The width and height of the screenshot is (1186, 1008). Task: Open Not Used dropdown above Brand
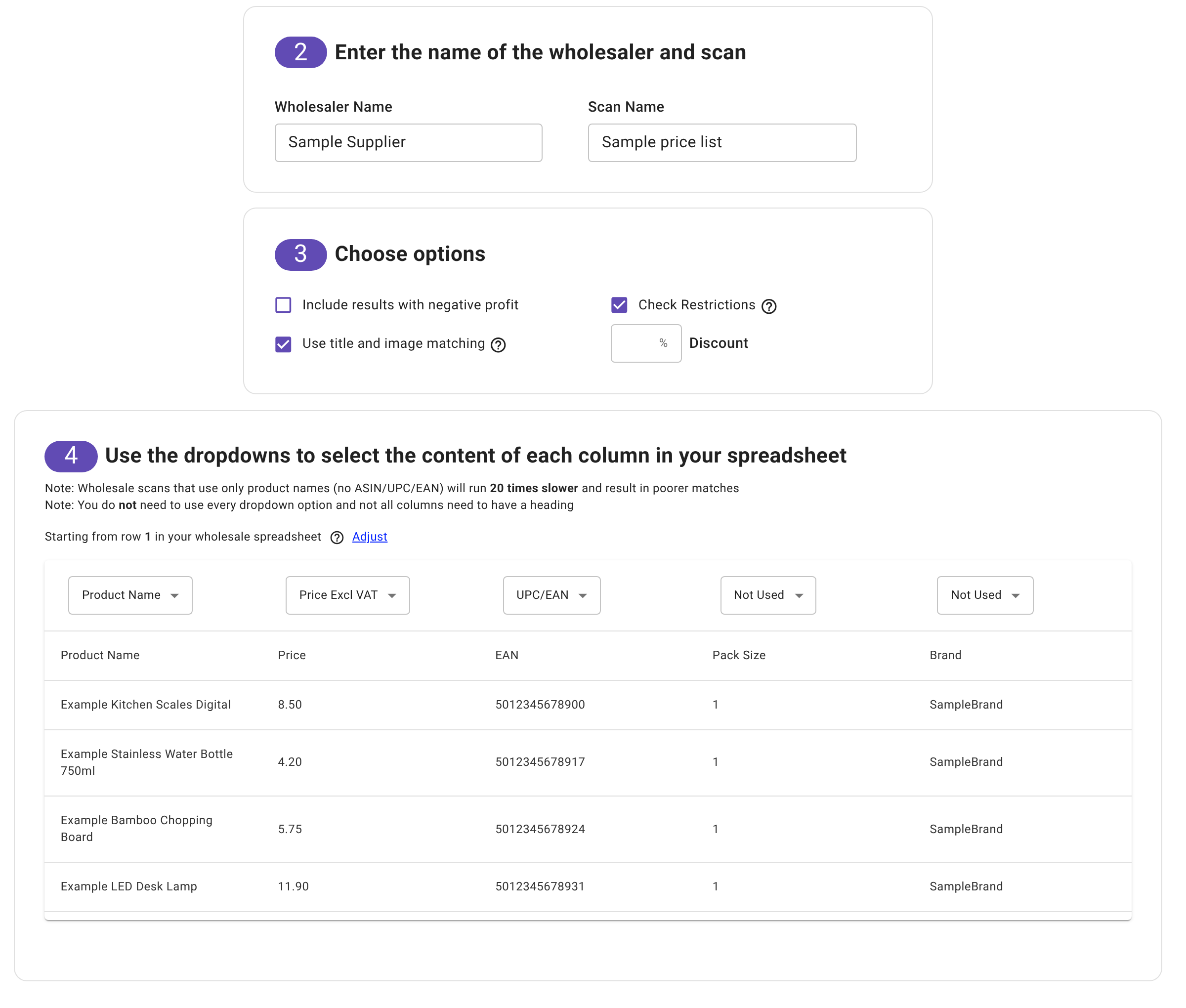coord(985,595)
